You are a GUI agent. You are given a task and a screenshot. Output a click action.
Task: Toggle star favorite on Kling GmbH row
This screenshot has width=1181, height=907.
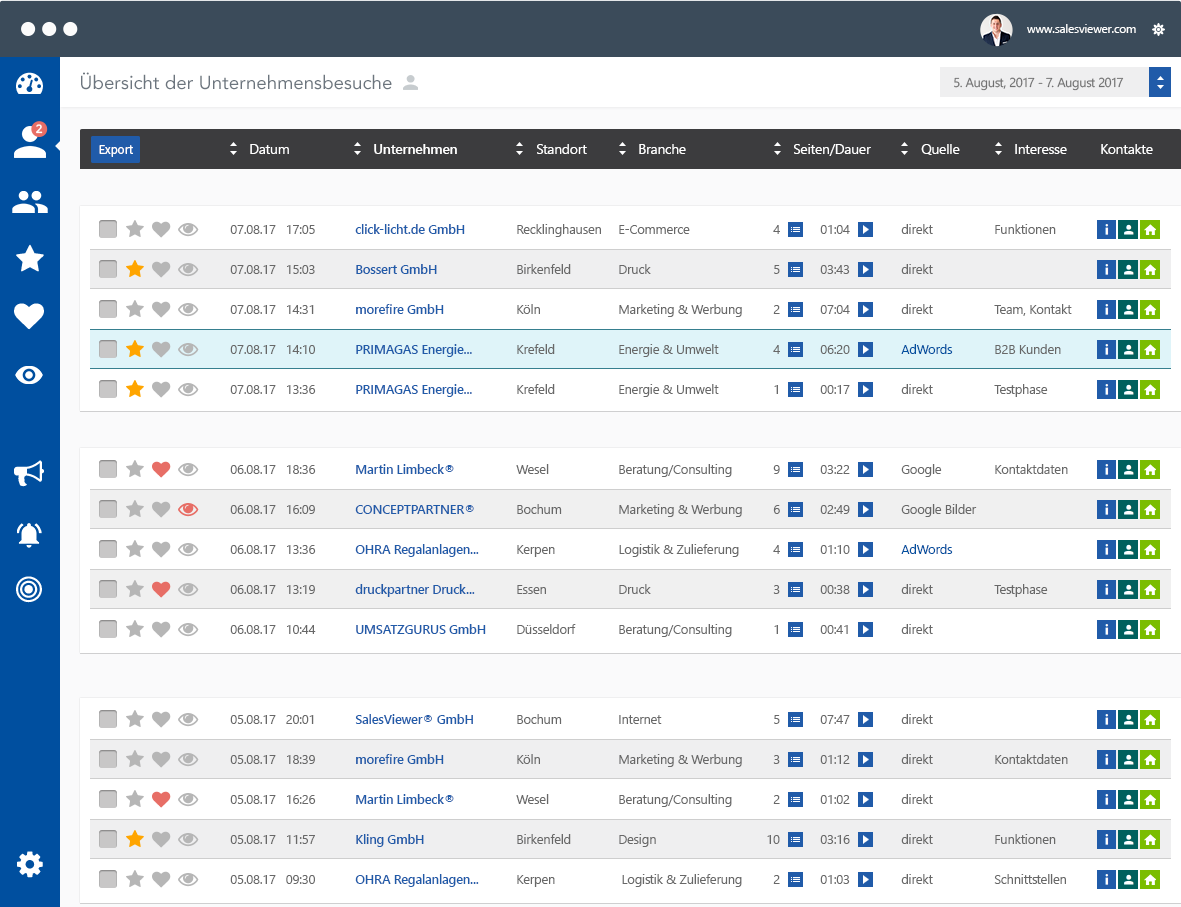[135, 840]
